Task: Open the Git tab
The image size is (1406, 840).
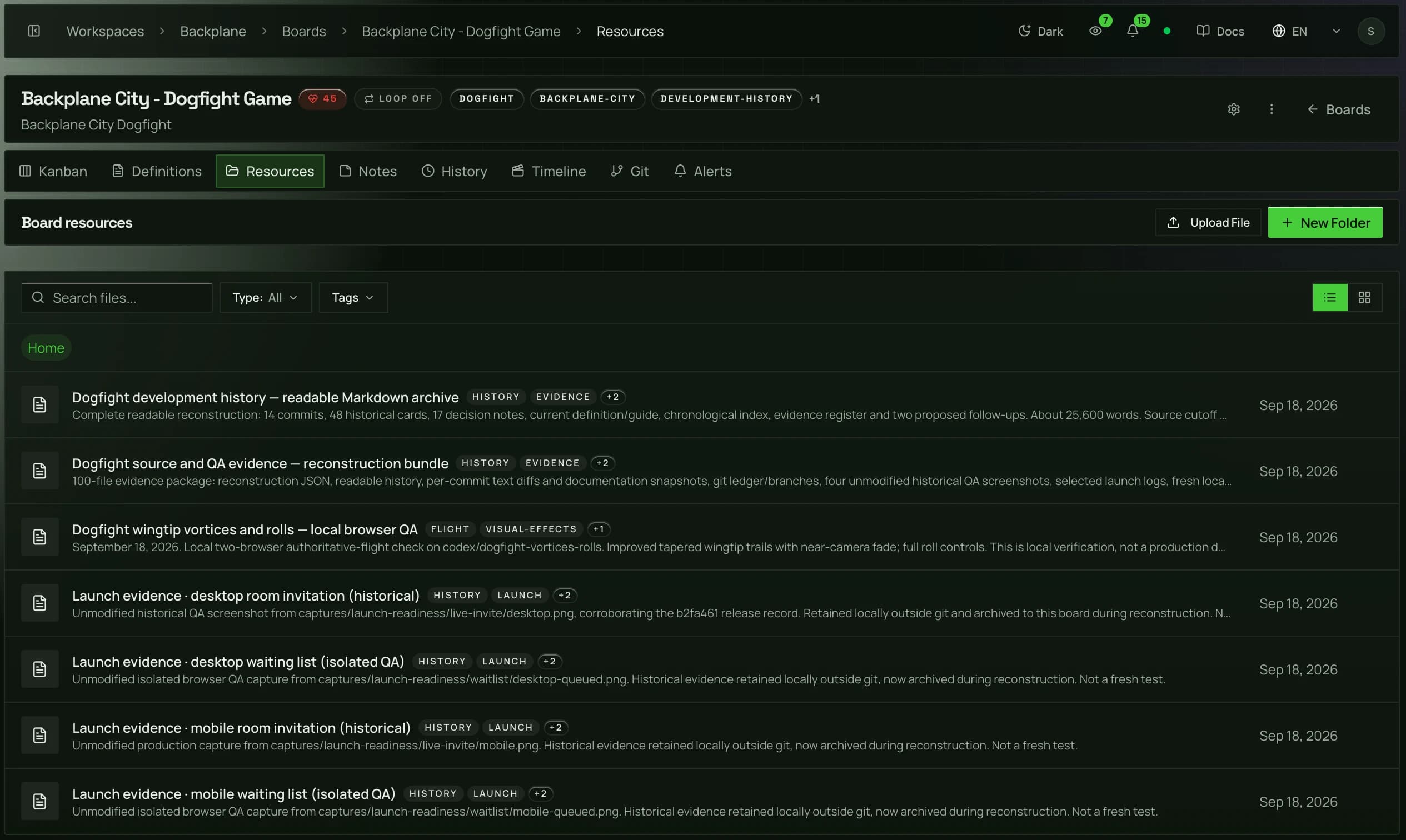Action: pos(630,171)
